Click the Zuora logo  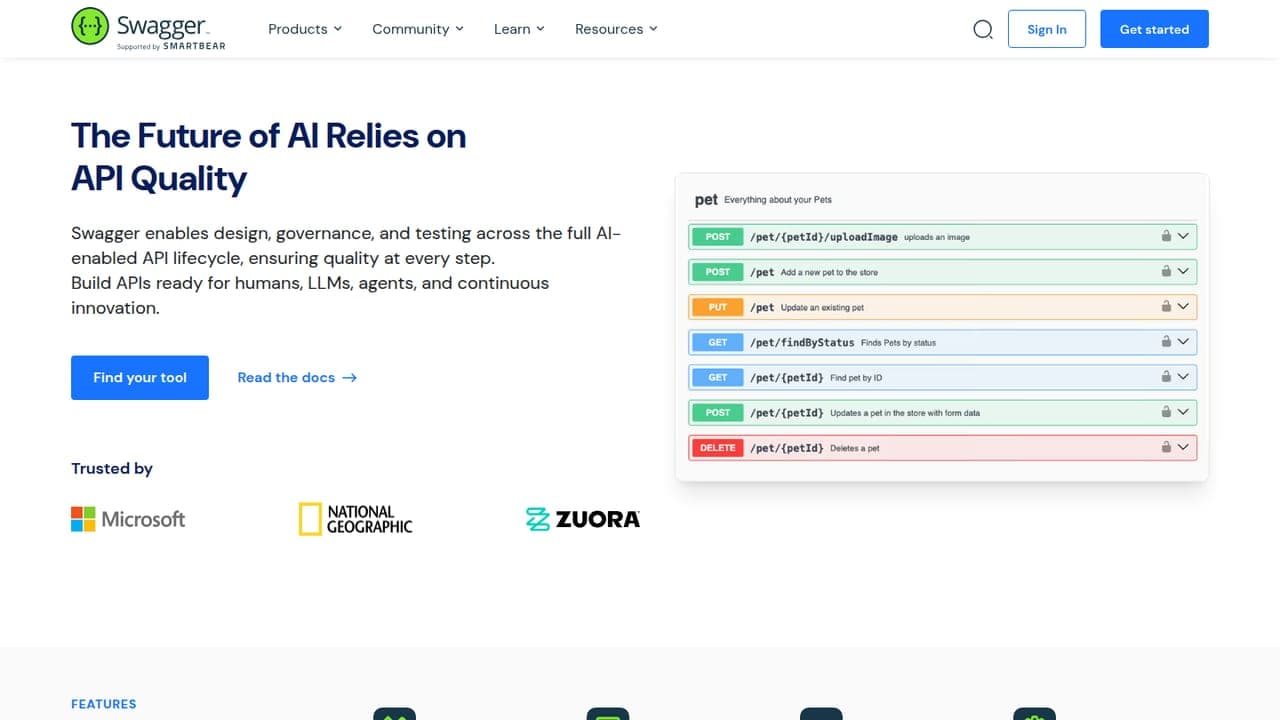point(583,519)
